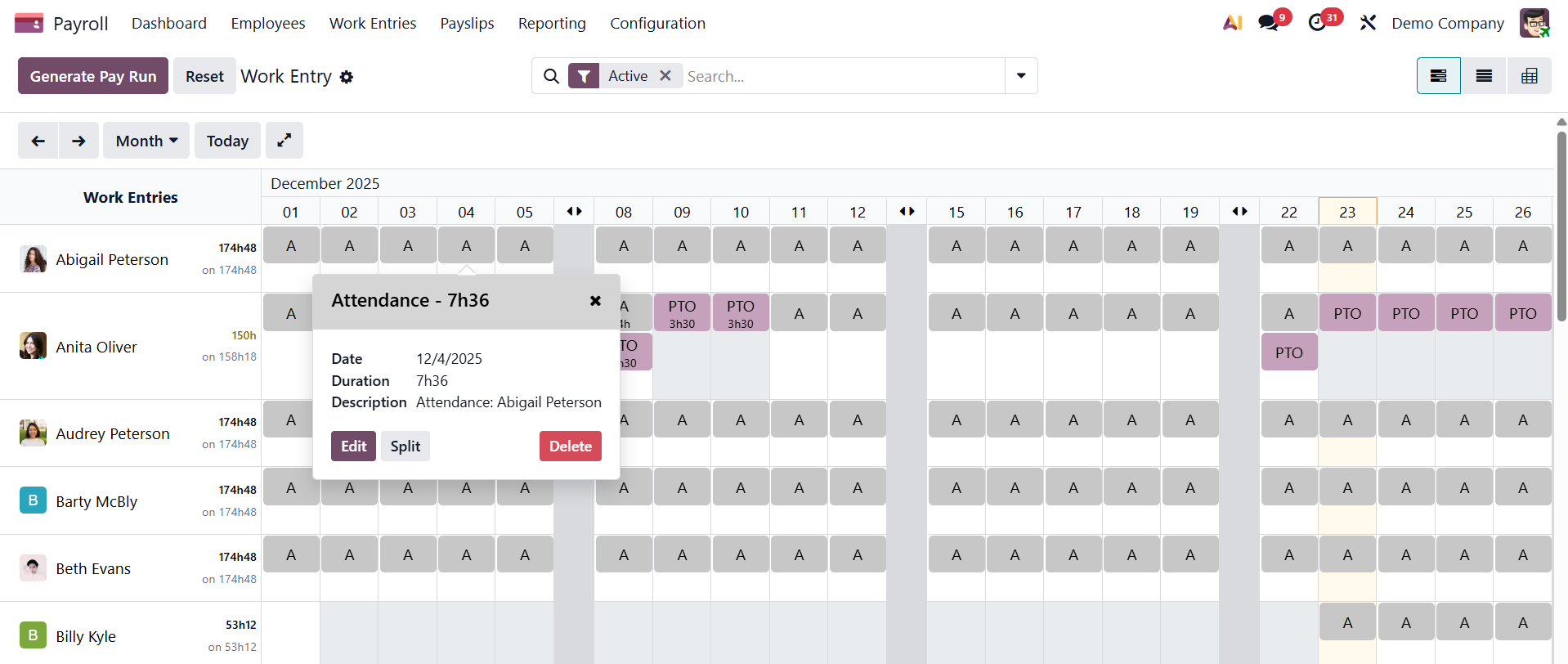
Task: Expand collapsed weekend after December 05
Action: 574,211
